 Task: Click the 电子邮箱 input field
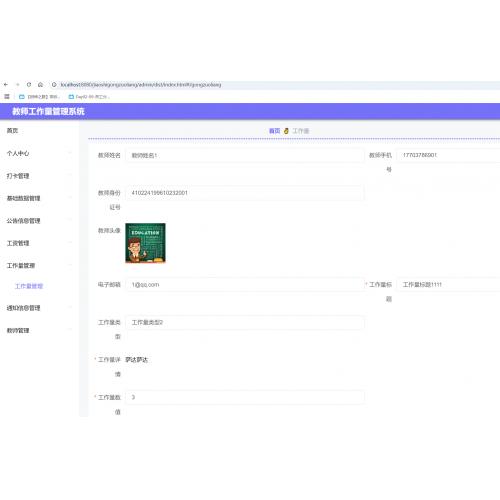coord(245,285)
